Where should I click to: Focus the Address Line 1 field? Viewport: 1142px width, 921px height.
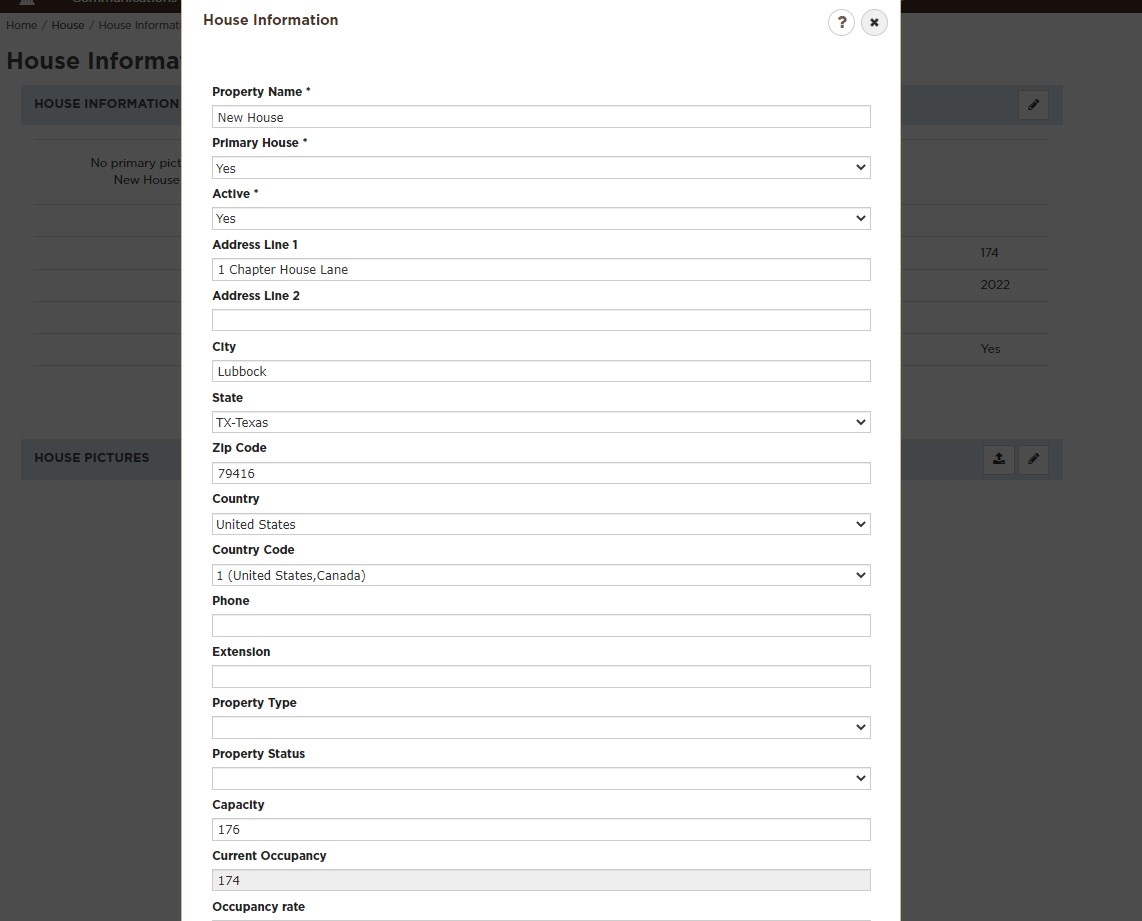pos(541,269)
